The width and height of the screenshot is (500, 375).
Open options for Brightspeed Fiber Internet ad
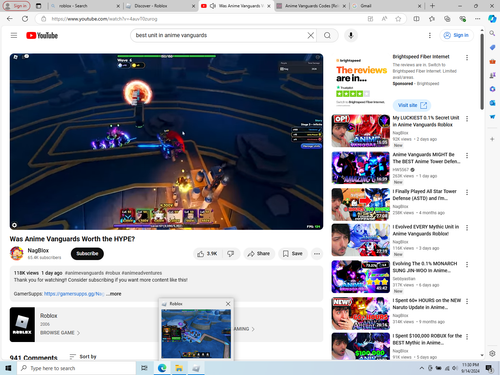(x=467, y=58)
